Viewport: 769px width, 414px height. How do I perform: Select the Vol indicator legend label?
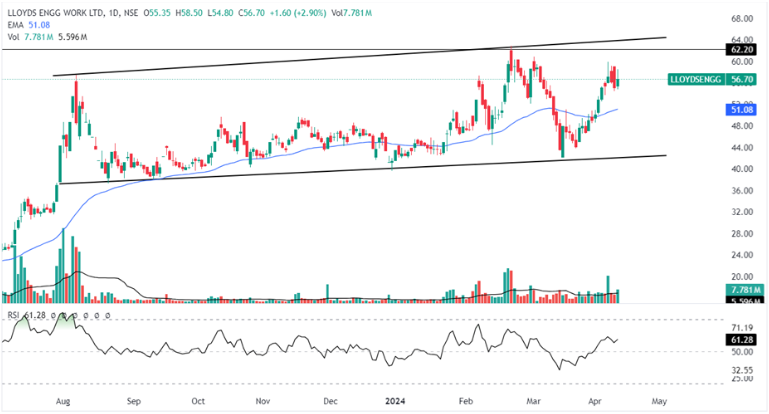[11, 36]
